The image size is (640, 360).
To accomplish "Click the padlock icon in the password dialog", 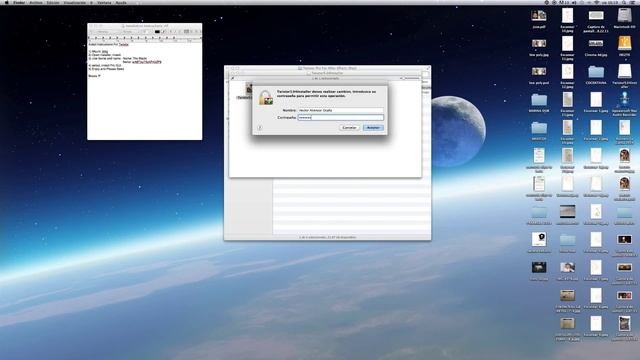I will click(266, 98).
